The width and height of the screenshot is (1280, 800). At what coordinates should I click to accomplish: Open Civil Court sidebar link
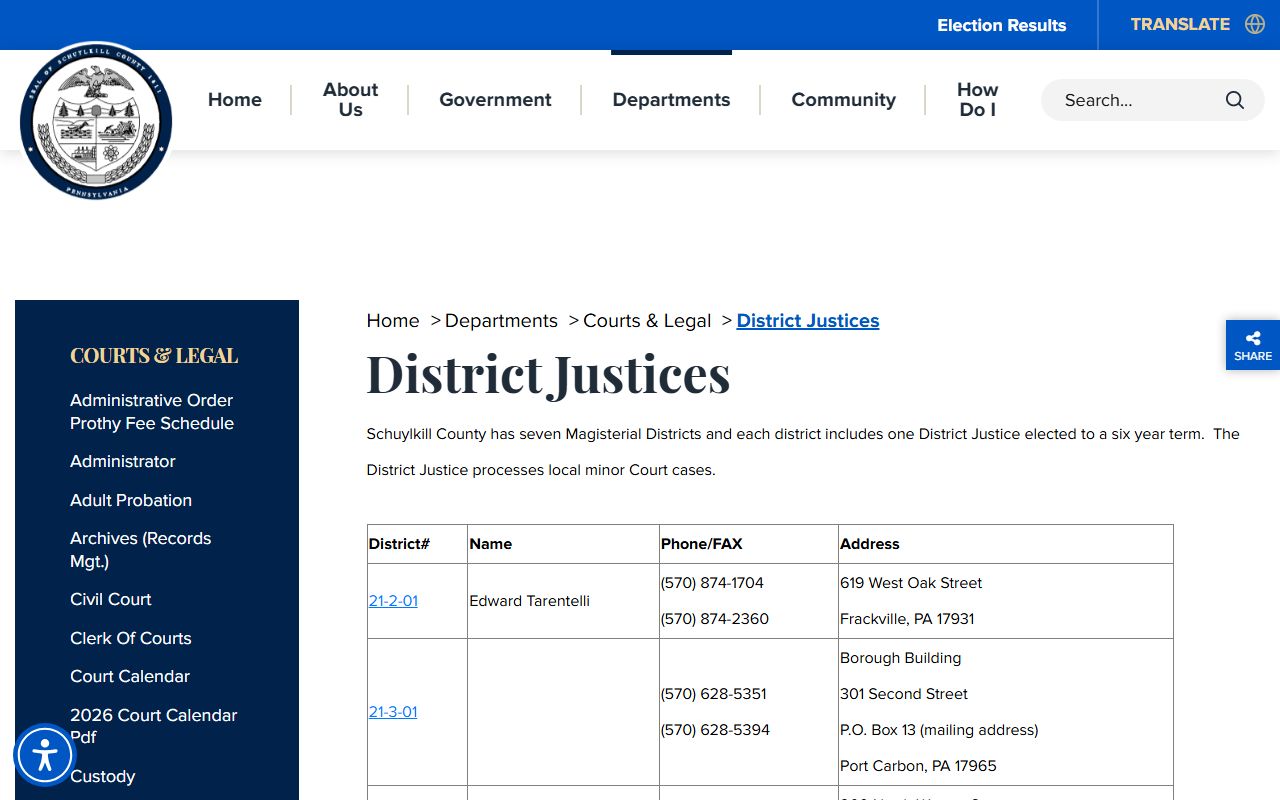pos(111,600)
